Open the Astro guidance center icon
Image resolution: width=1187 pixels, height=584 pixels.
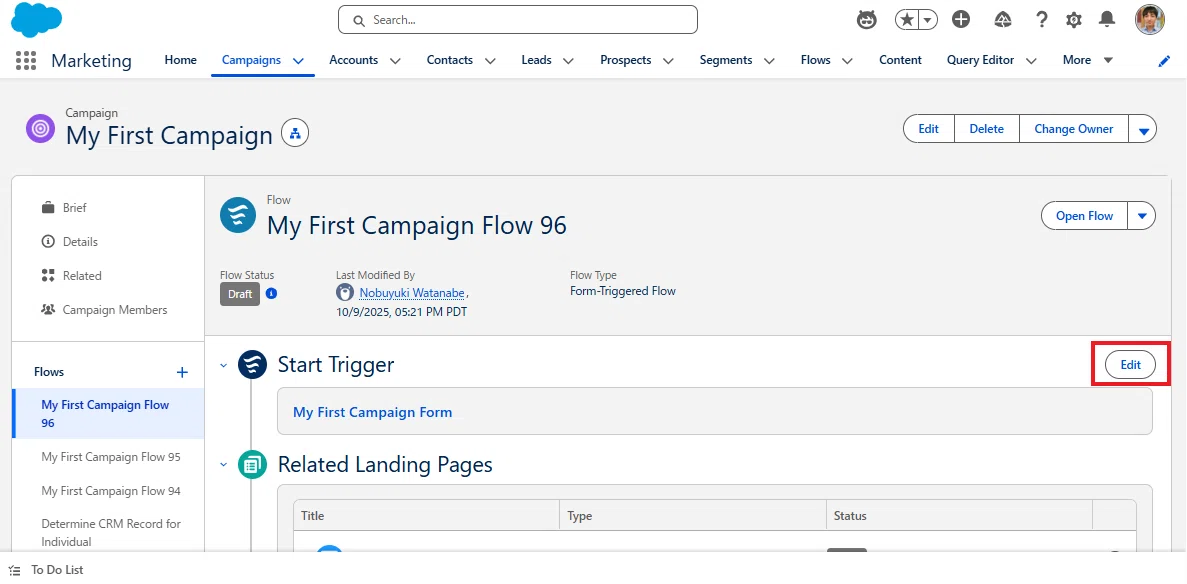(866, 20)
